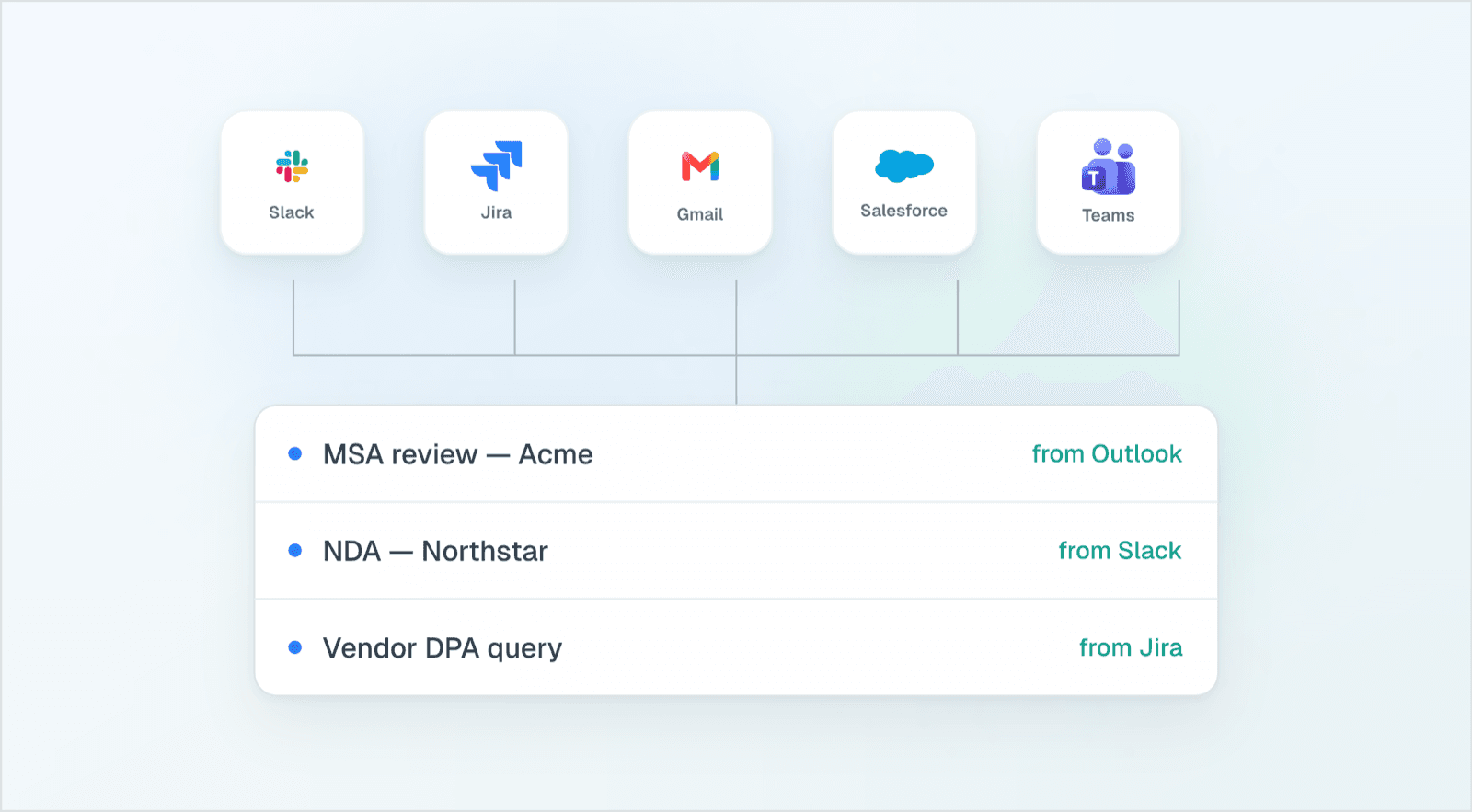
Task: Select the Teams card label
Action: point(1109,215)
